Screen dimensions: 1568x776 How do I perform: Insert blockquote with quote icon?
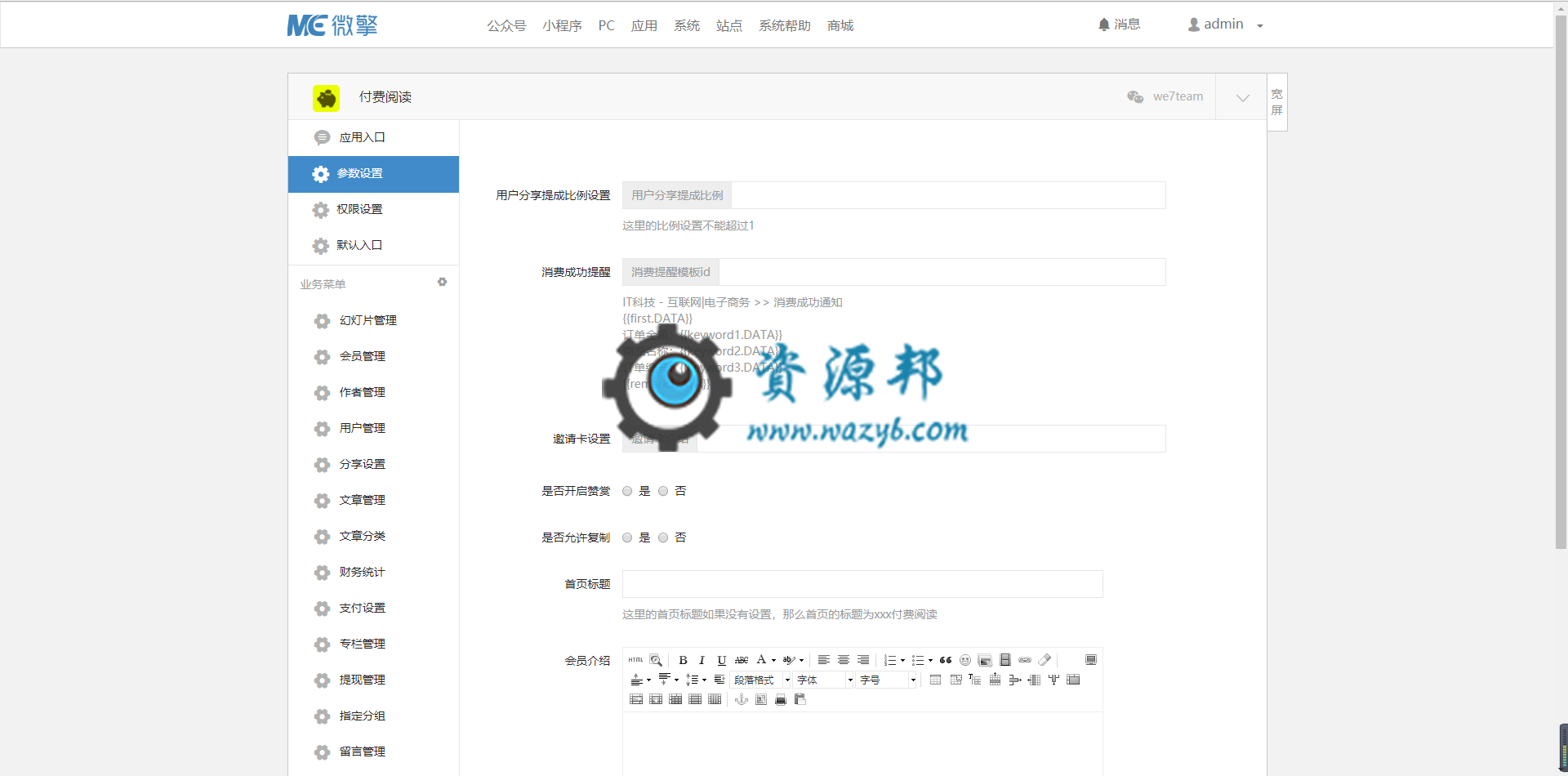[x=946, y=660]
